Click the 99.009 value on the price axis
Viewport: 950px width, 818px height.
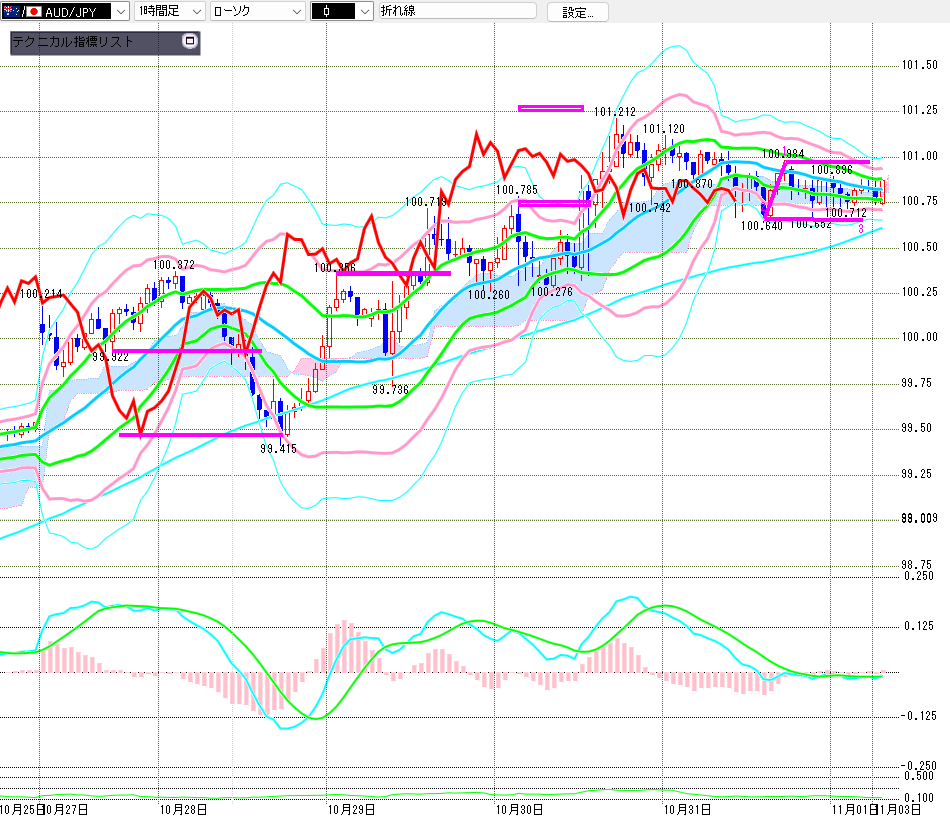(919, 518)
